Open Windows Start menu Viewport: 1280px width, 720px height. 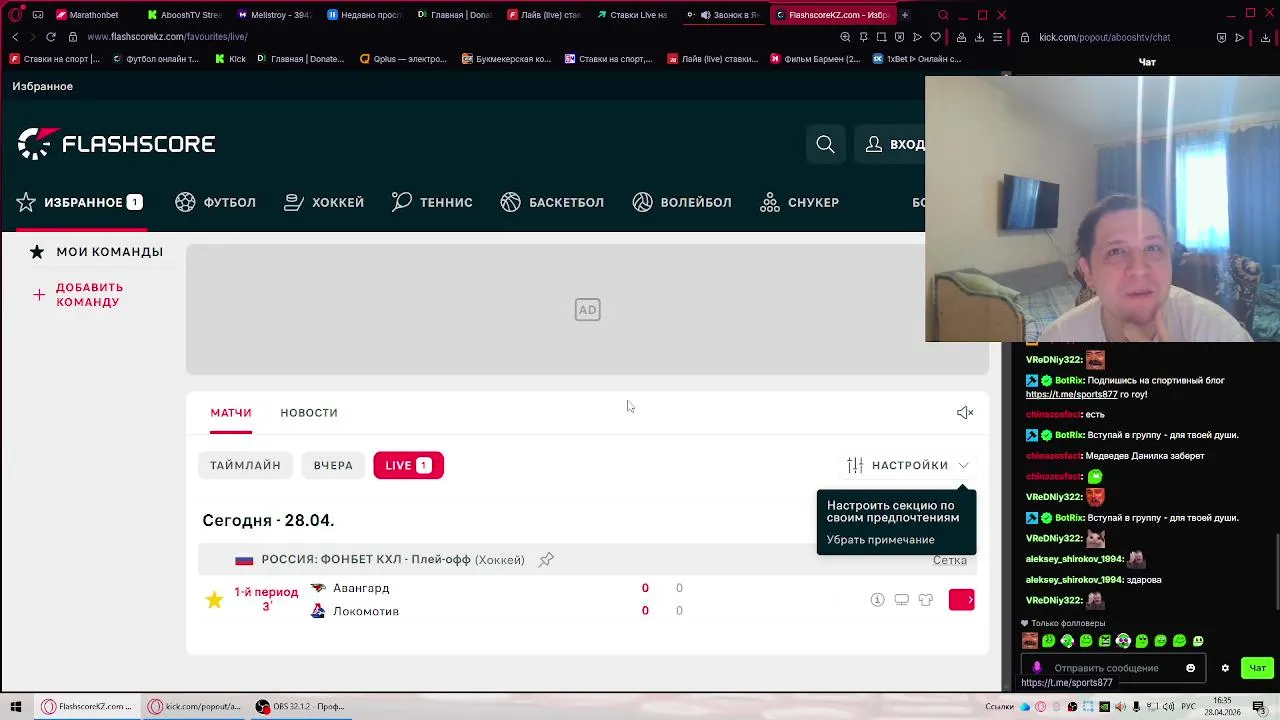pyautogui.click(x=16, y=706)
